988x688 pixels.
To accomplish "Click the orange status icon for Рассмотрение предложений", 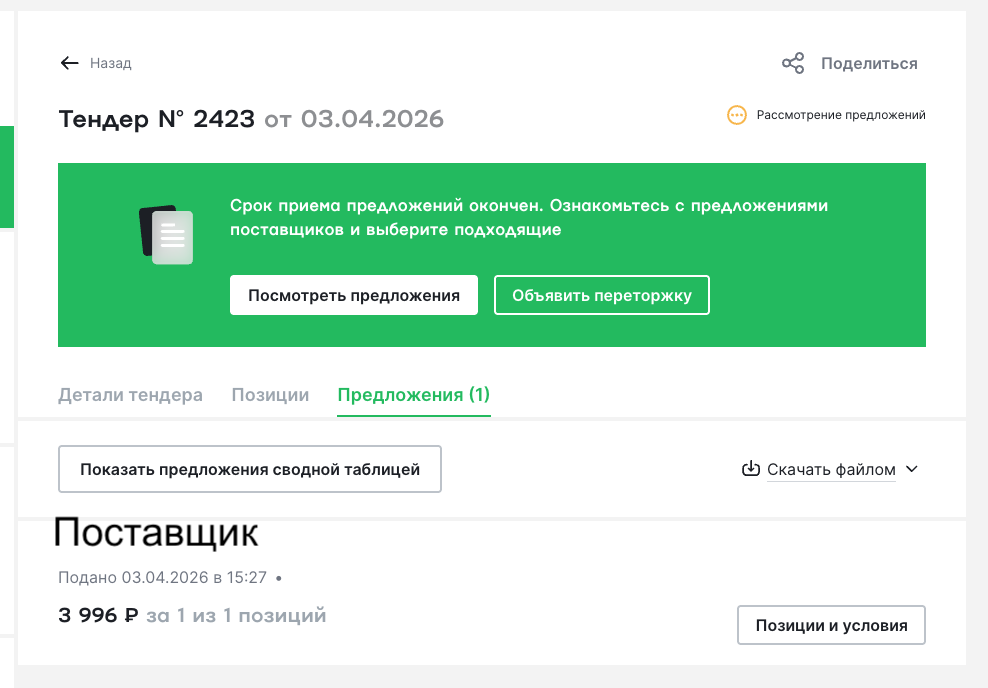I will coord(737,115).
